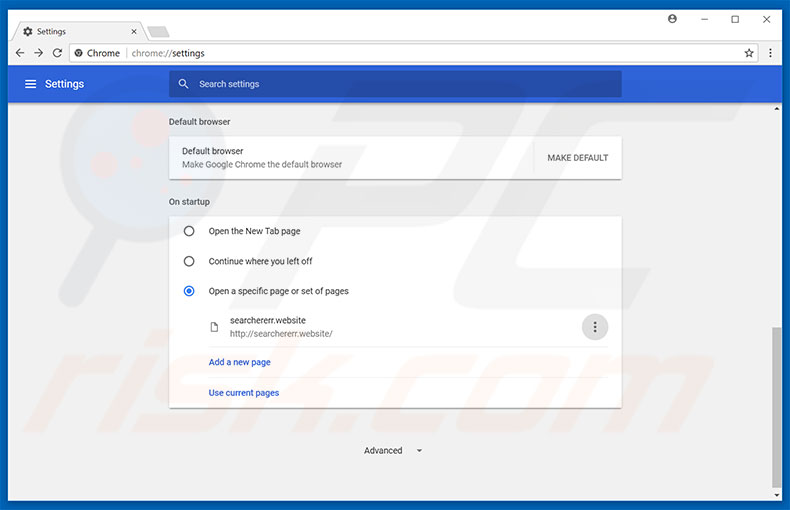Click the user profile icon in title bar
The width and height of the screenshot is (790, 510).
(x=672, y=19)
